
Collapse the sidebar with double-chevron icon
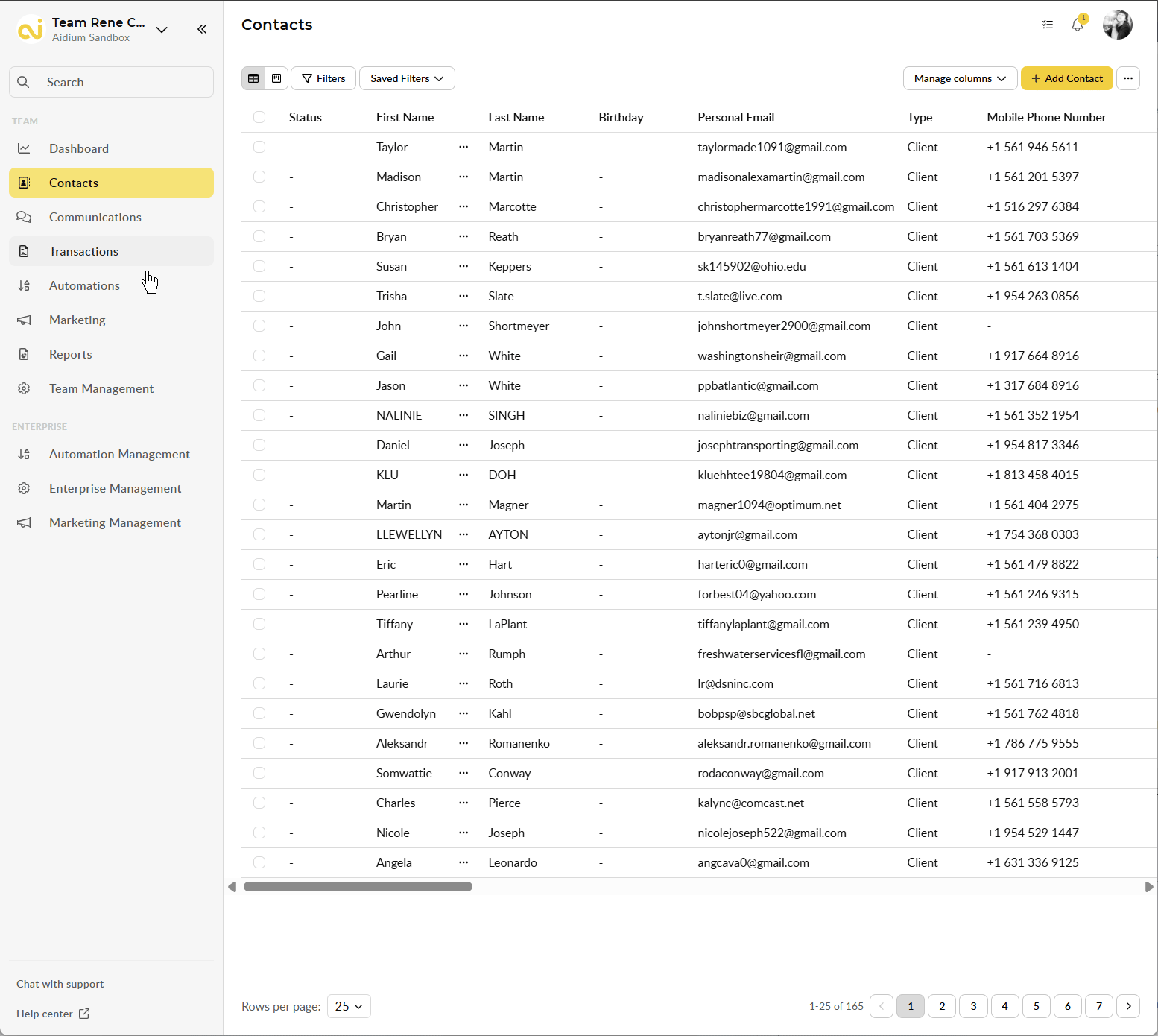202,29
